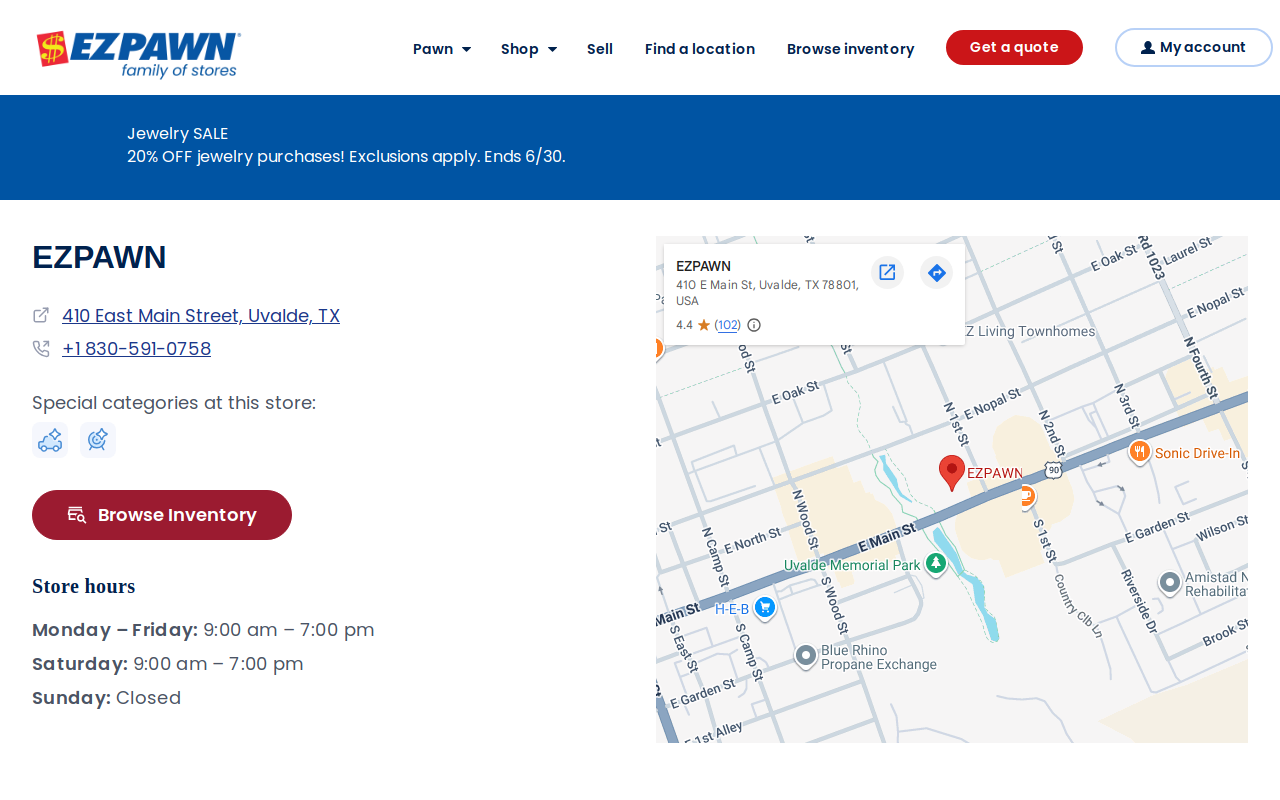This screenshot has width=1280, height=800.
Task: Select the Uvalde Memorial Park marker
Action: (936, 564)
